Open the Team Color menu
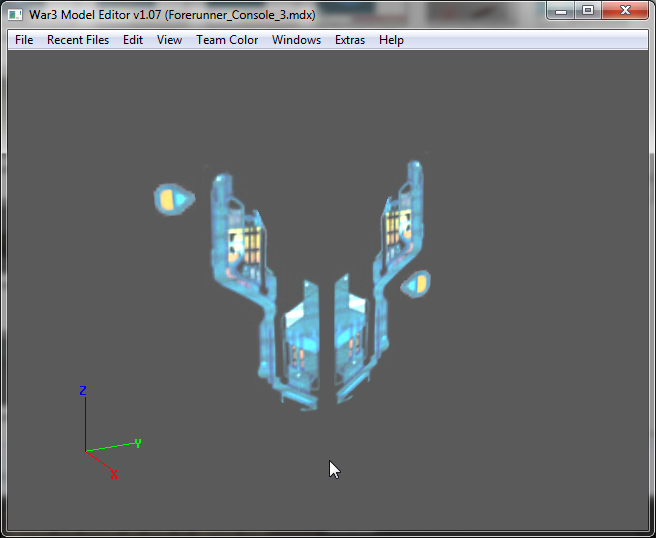The height and width of the screenshot is (538, 656). (x=227, y=40)
